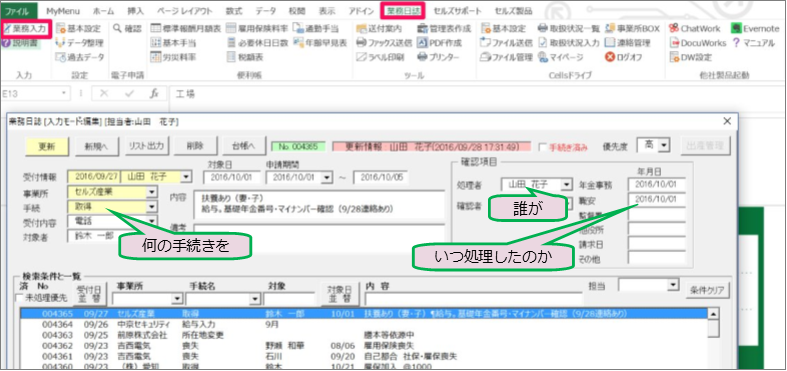787x371 pixels.
Task: Open the 事業所BOX item
Action: [x=632, y=29]
